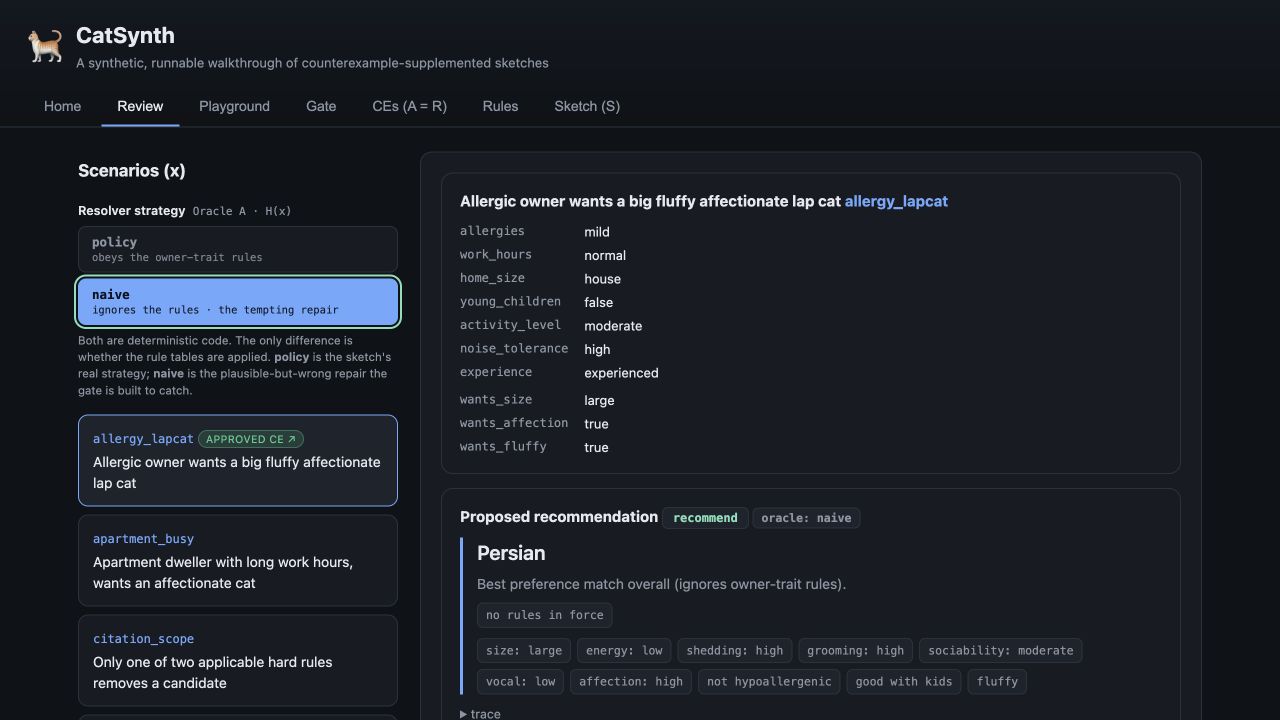
Task: Click the 'sociability: moderate' tag
Action: point(1000,650)
